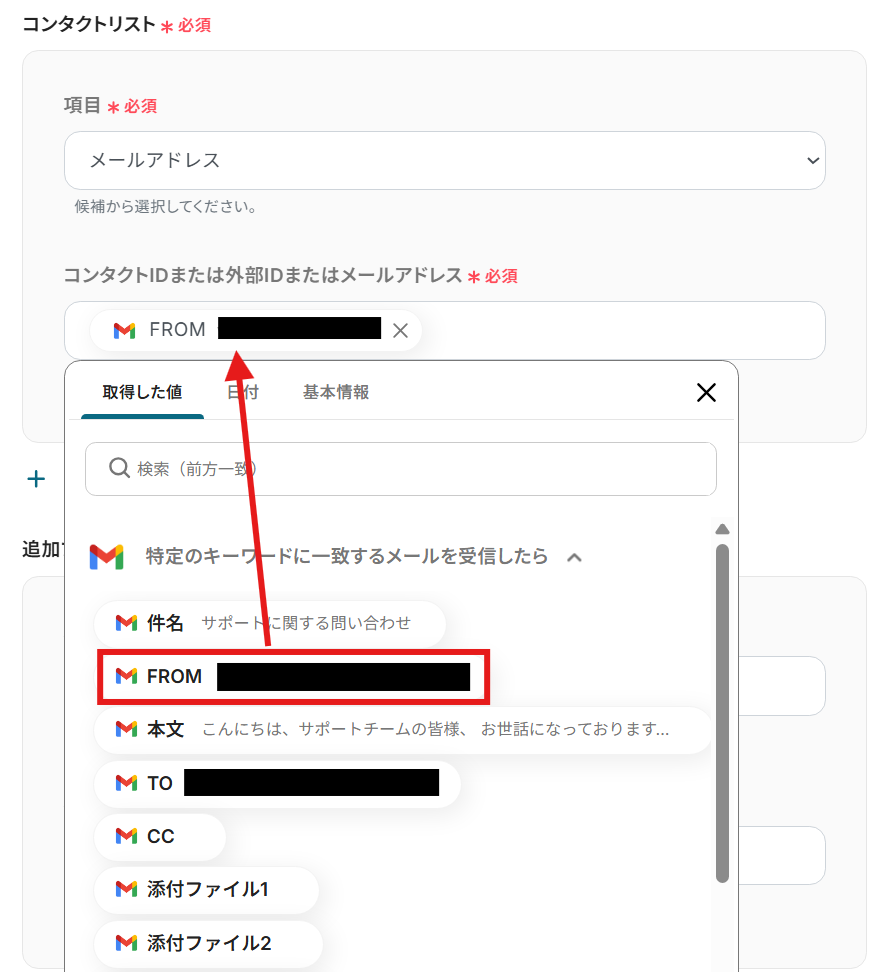Switch to the 基本情報 tab

(336, 392)
